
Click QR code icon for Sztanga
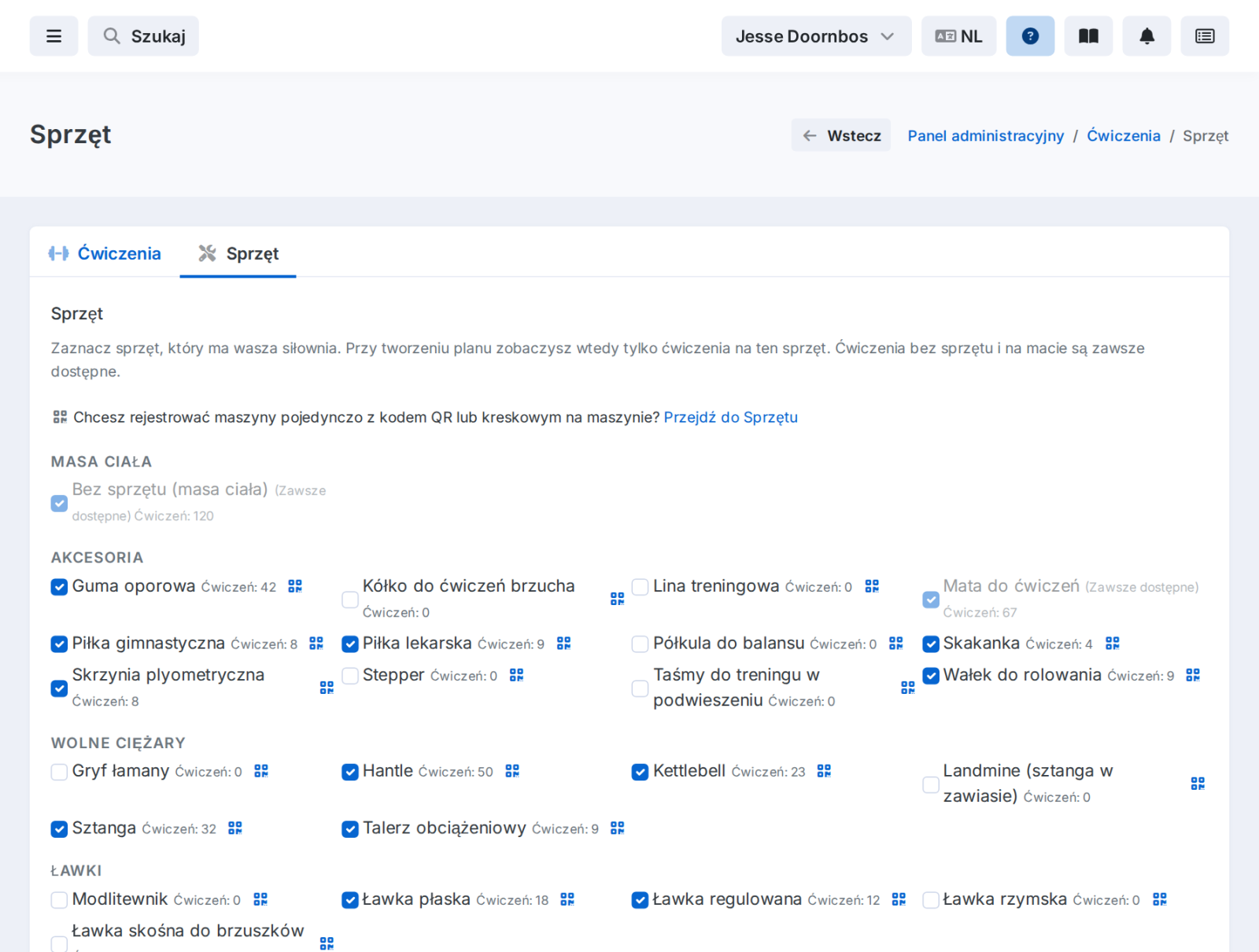tap(235, 828)
